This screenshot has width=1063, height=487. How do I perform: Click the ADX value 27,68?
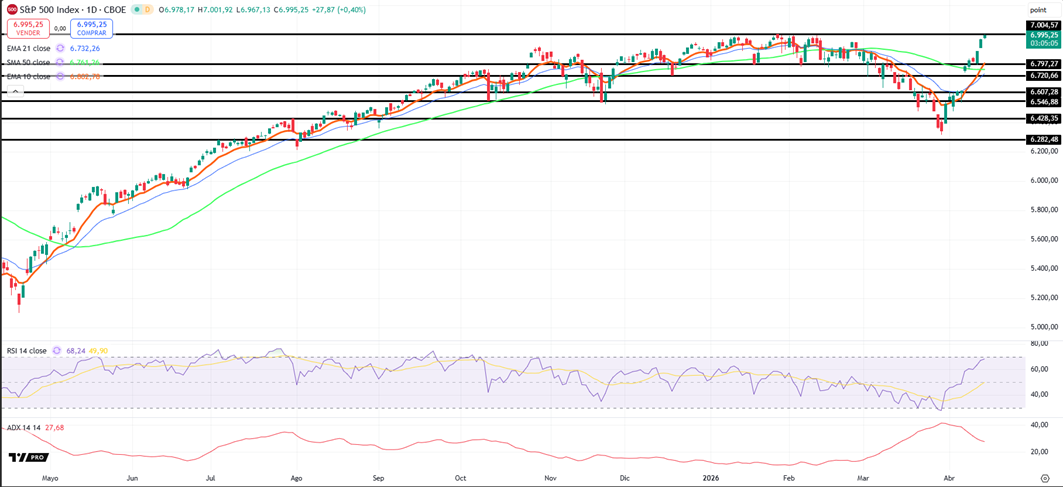(x=56, y=427)
